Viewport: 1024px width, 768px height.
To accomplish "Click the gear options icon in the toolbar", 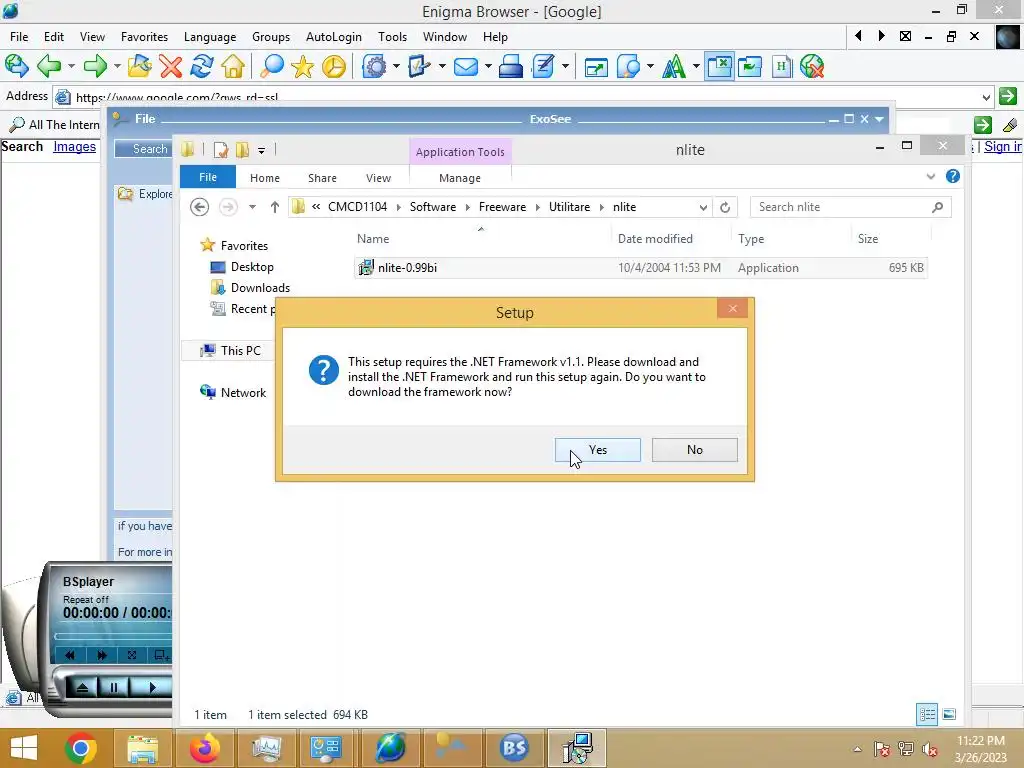I will (374, 66).
